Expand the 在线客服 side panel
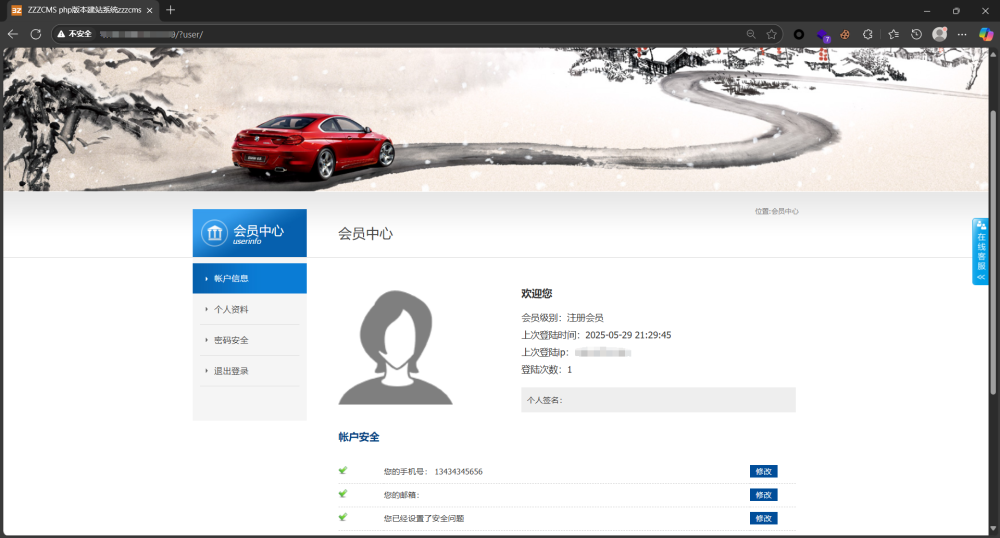This screenshot has width=1000, height=538. (x=981, y=251)
